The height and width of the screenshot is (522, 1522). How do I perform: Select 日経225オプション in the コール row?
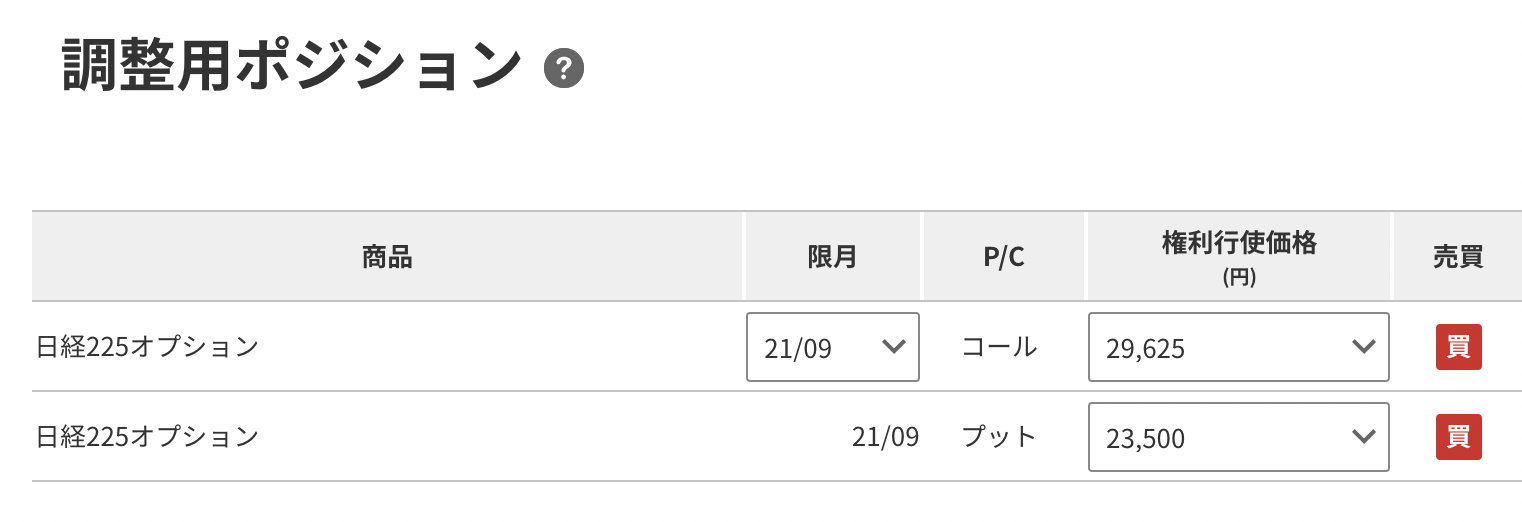click(148, 347)
